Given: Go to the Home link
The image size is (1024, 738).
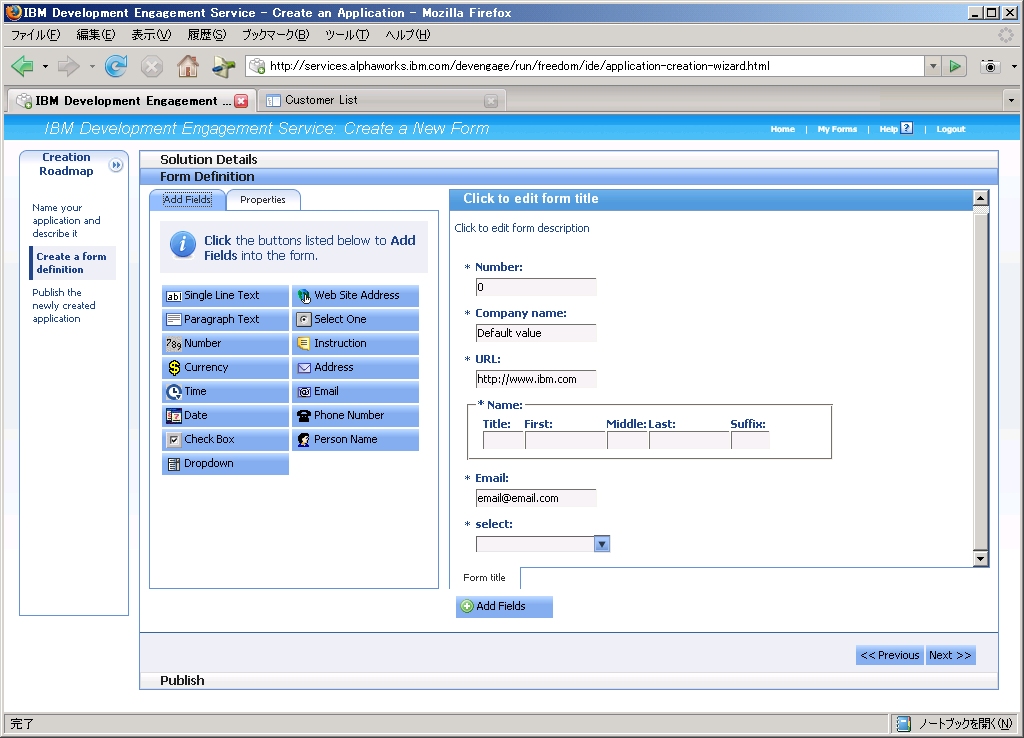Looking at the screenshot, I should click(782, 129).
